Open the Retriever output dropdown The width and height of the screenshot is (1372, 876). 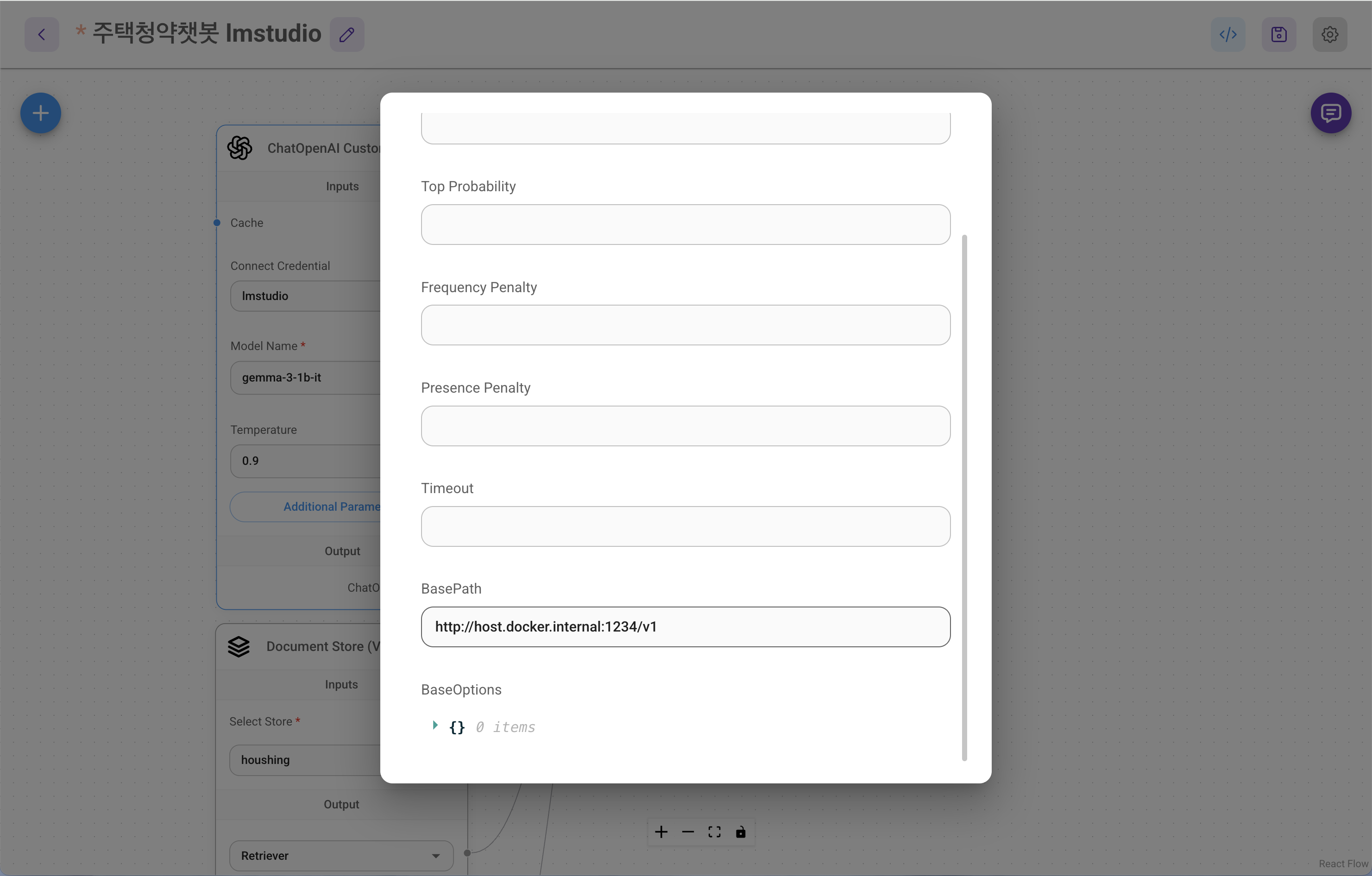point(341,856)
